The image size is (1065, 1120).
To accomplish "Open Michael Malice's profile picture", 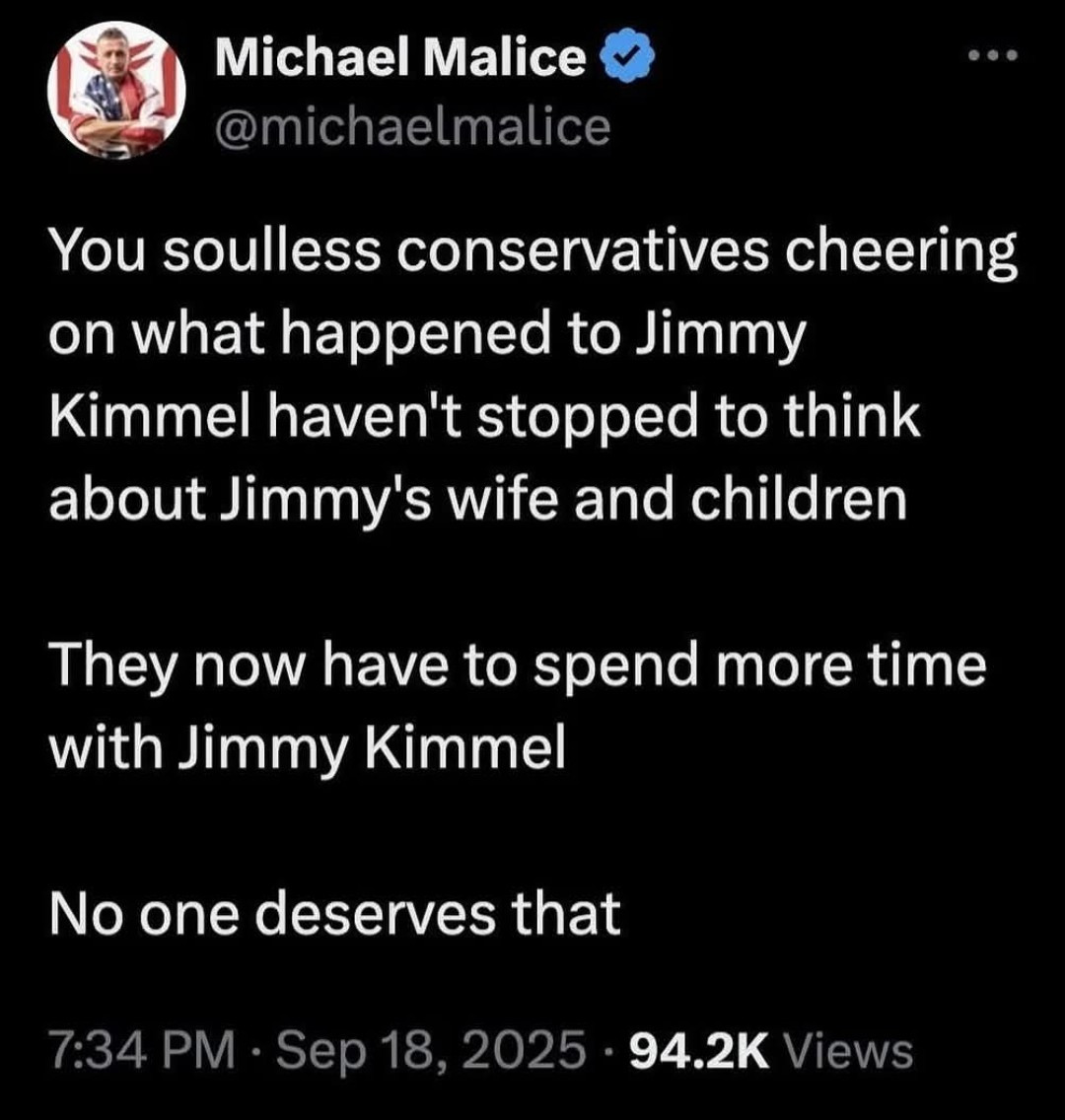I will [x=117, y=90].
